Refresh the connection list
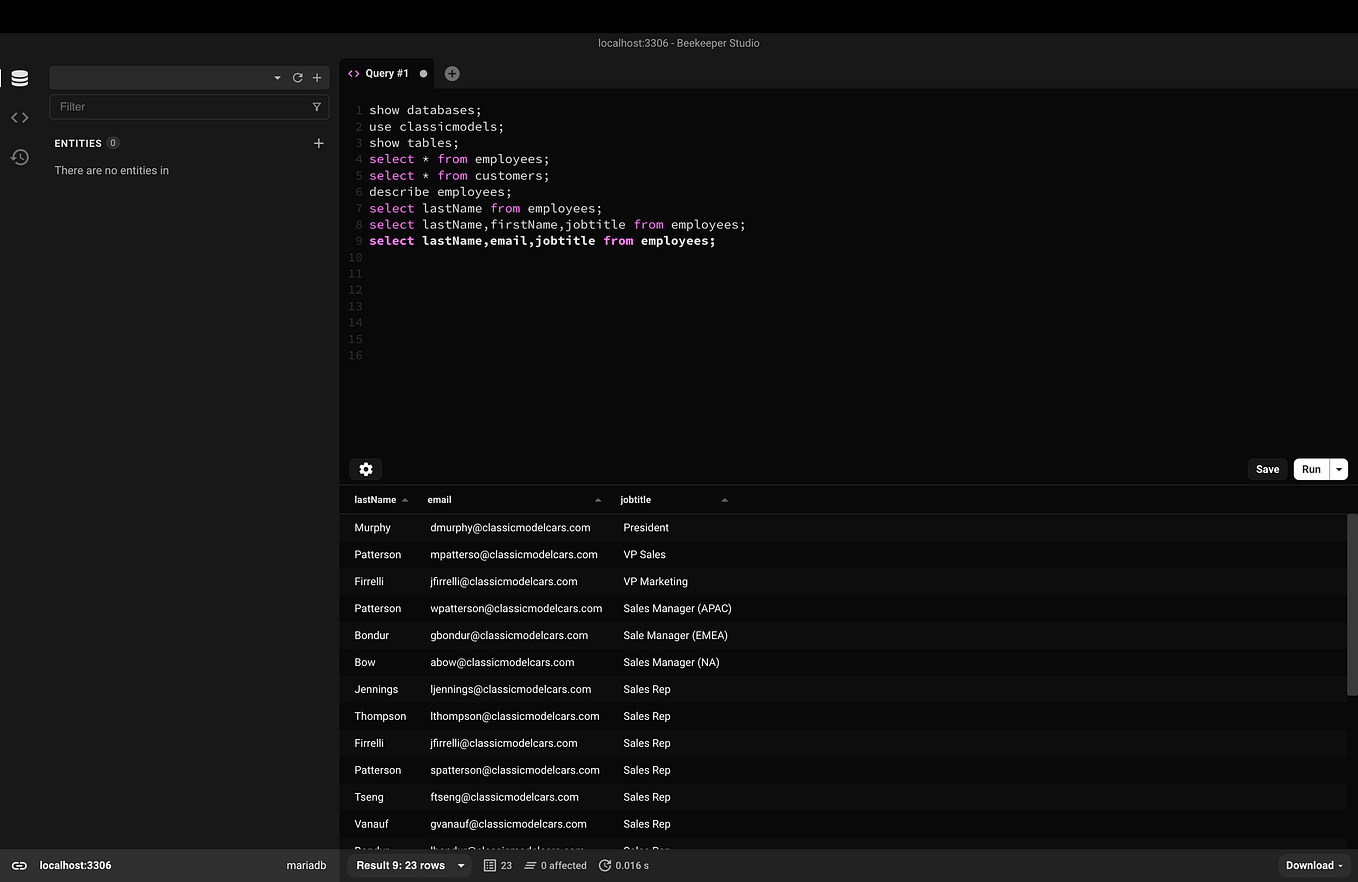This screenshot has width=1358, height=882. 297,77
